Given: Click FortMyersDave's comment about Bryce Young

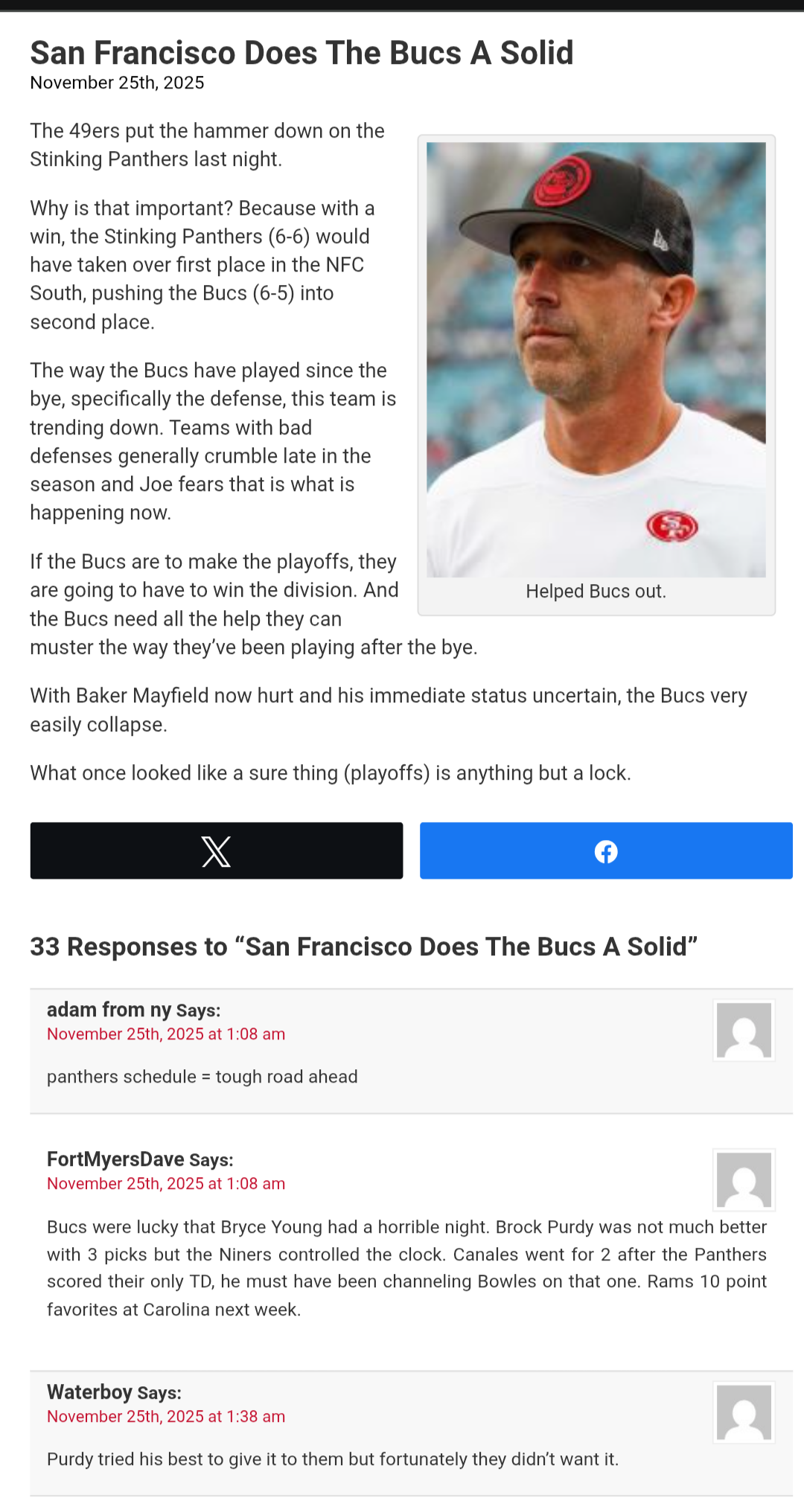Looking at the screenshot, I should click(x=406, y=1268).
